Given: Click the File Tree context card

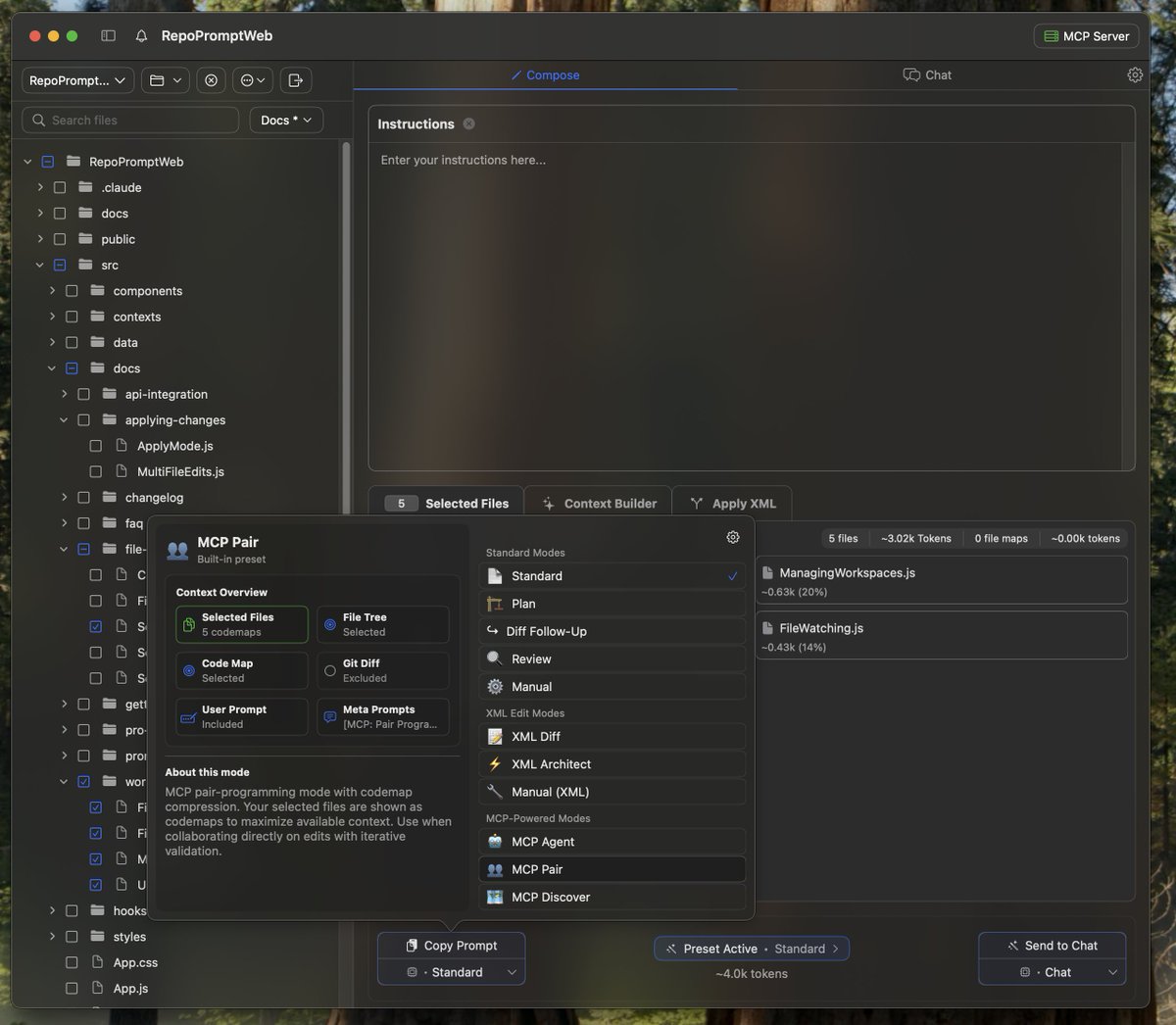Looking at the screenshot, I should tap(383, 624).
